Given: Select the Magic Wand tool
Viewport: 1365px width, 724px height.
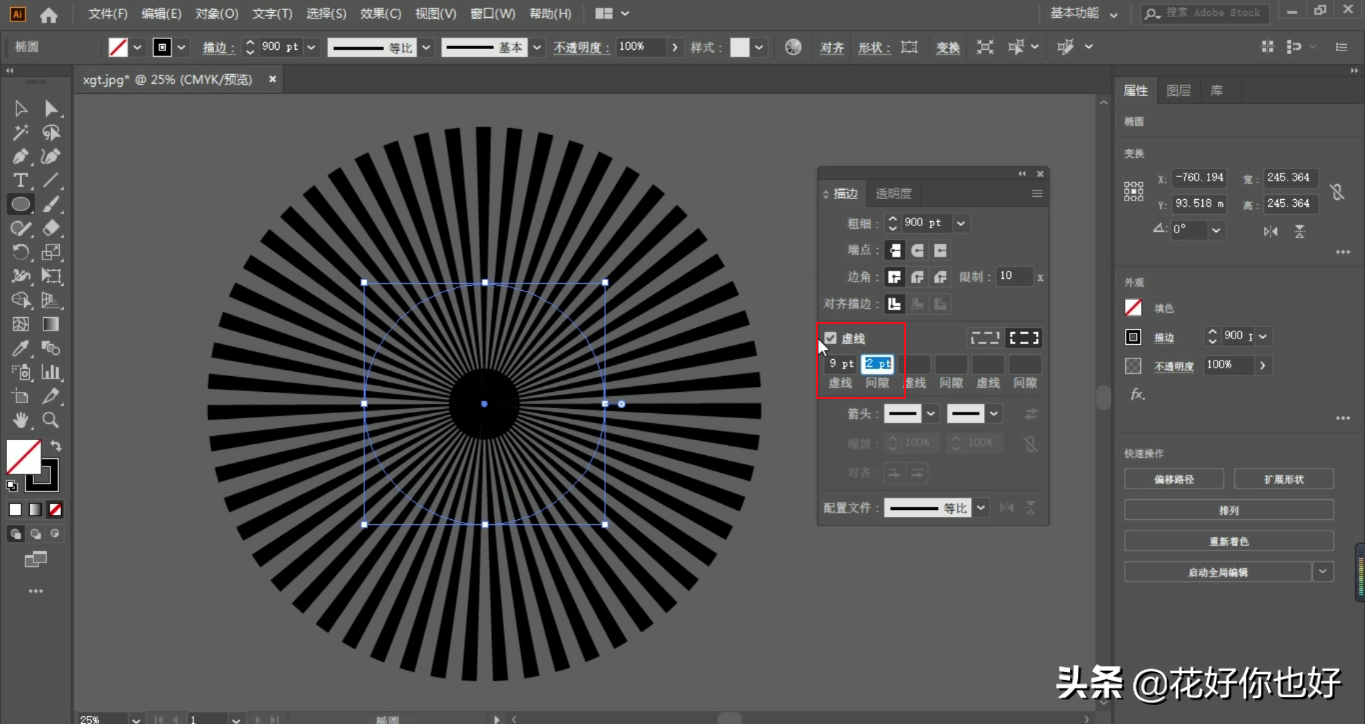Looking at the screenshot, I should point(21,132).
